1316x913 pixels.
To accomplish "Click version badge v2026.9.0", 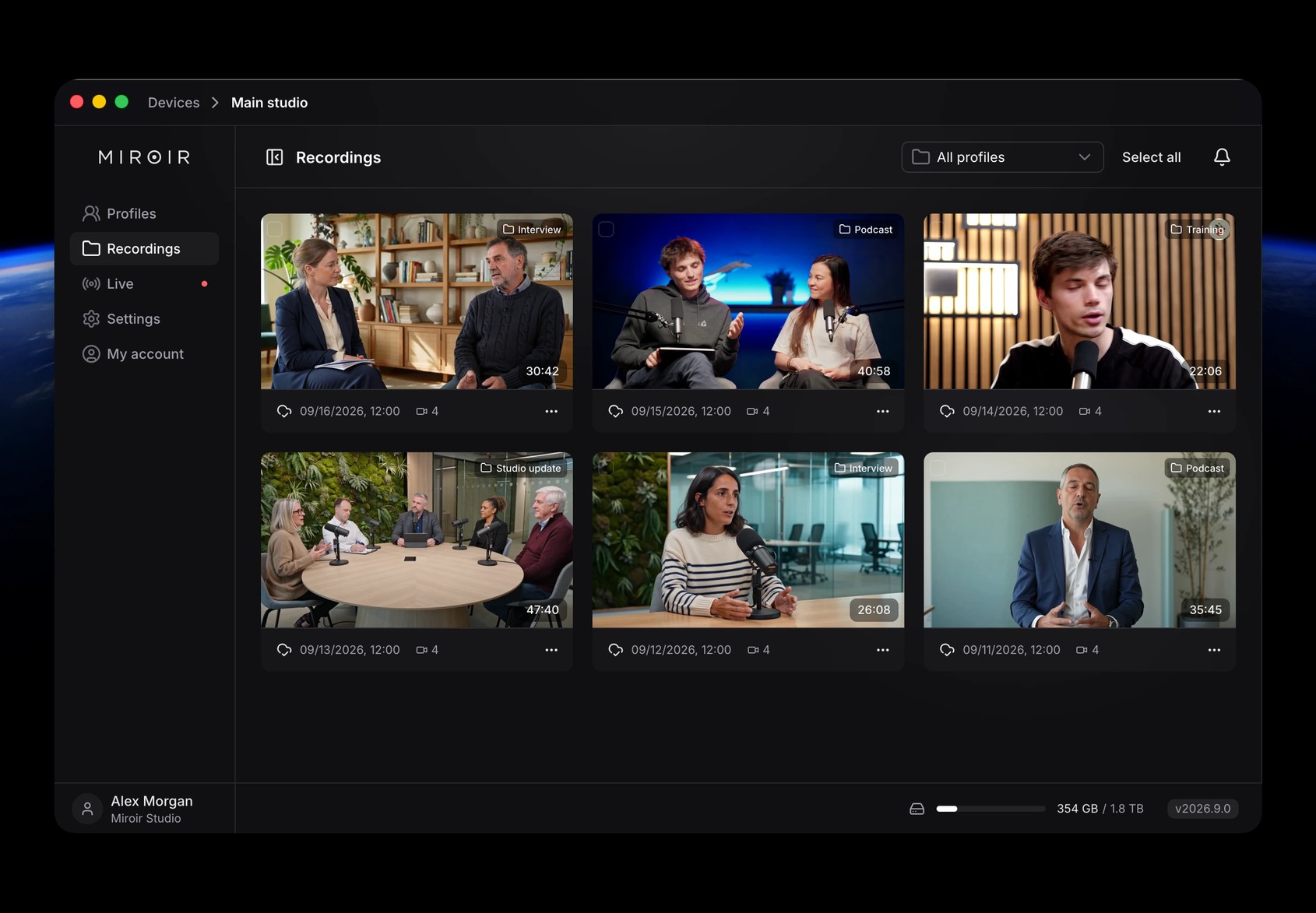I will [x=1202, y=809].
